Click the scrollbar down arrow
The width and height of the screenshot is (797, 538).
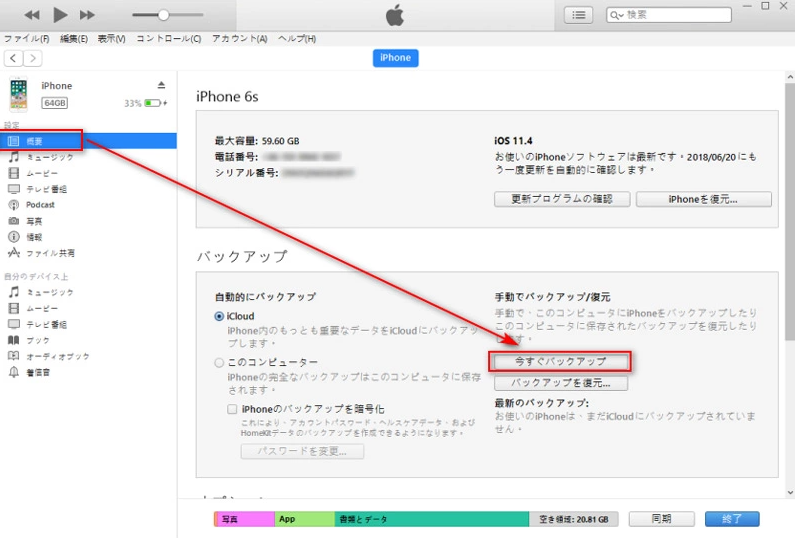coord(790,492)
